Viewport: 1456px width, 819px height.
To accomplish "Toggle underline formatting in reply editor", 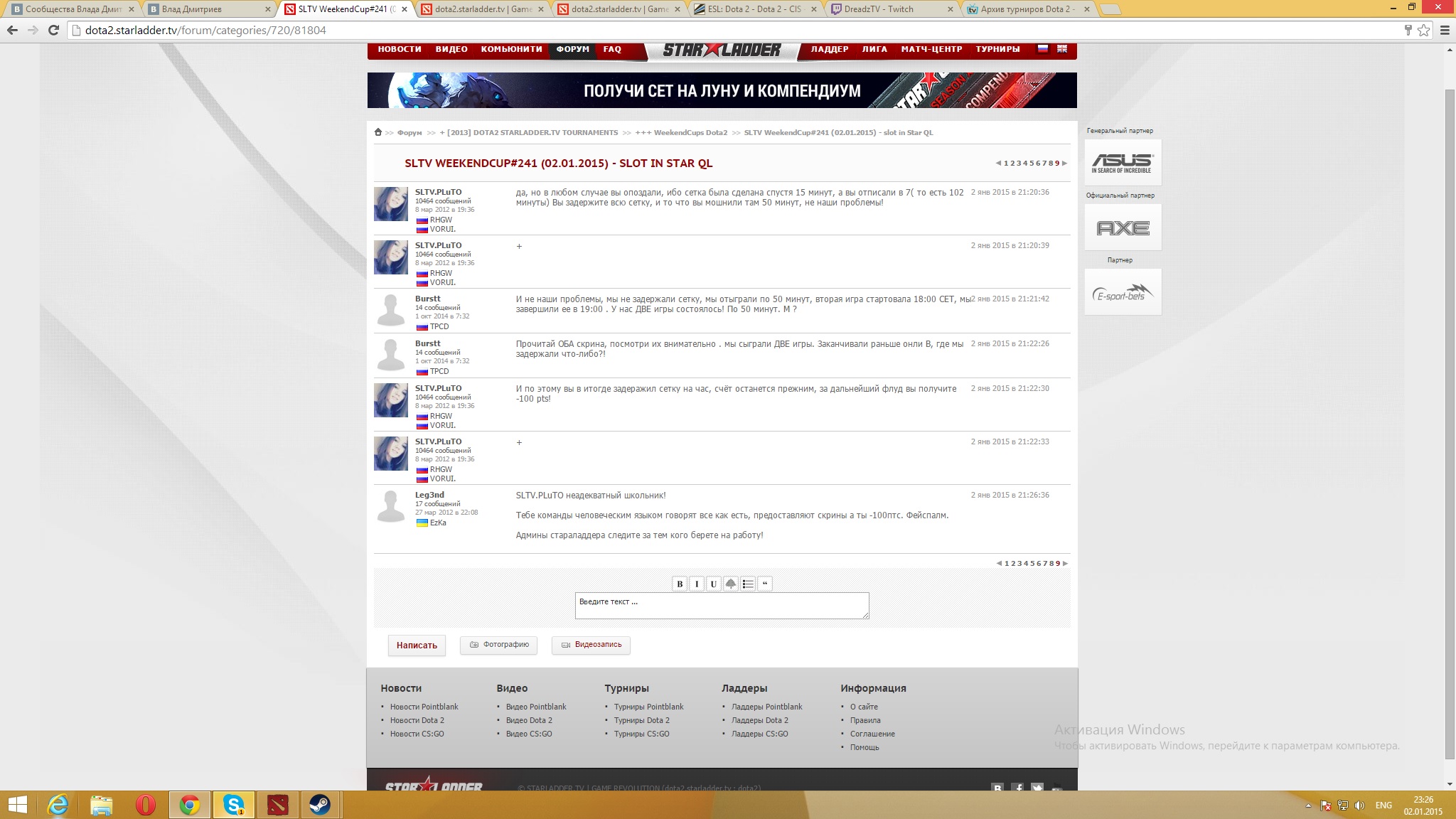I will (714, 584).
